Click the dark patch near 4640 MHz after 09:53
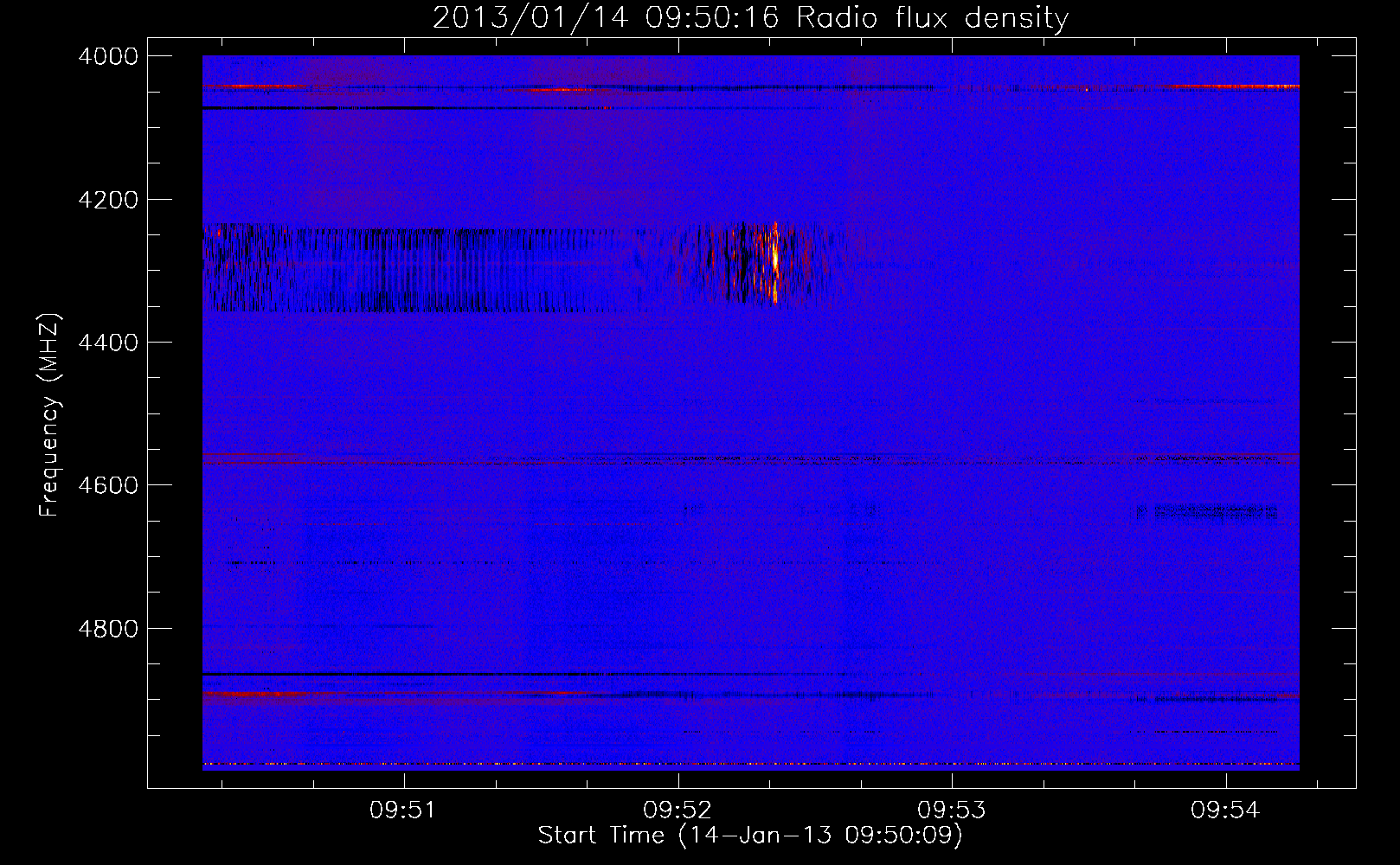Screen dimensions: 1400x865 (x=1207, y=513)
